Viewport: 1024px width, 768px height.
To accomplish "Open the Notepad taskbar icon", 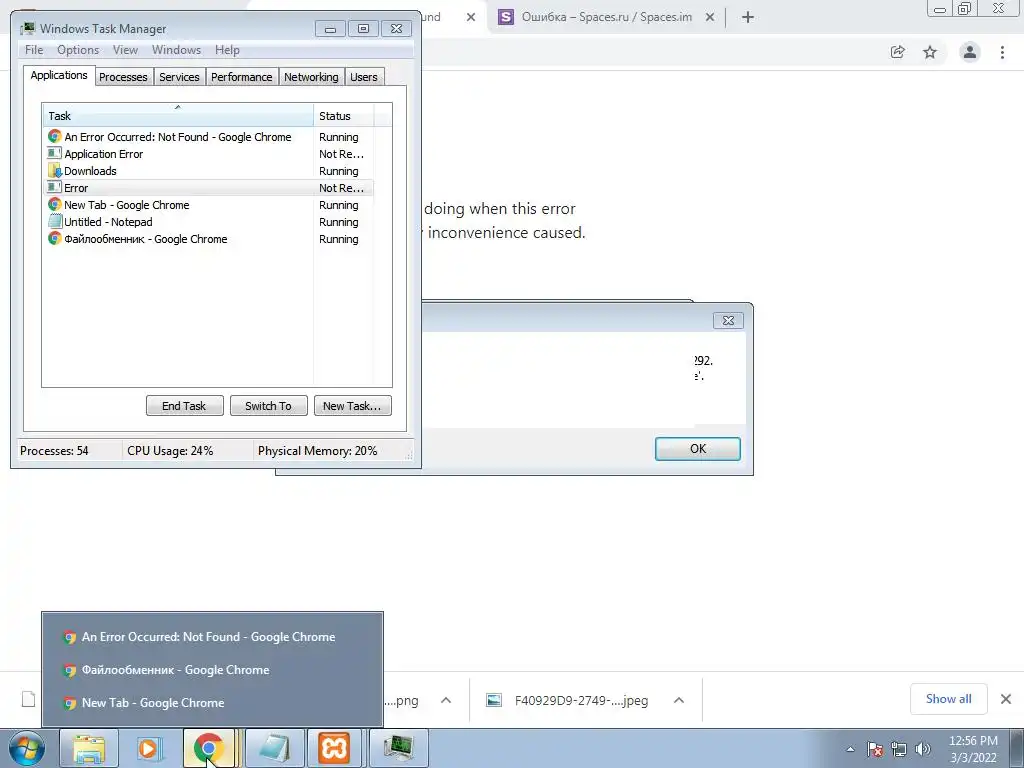I will [274, 748].
